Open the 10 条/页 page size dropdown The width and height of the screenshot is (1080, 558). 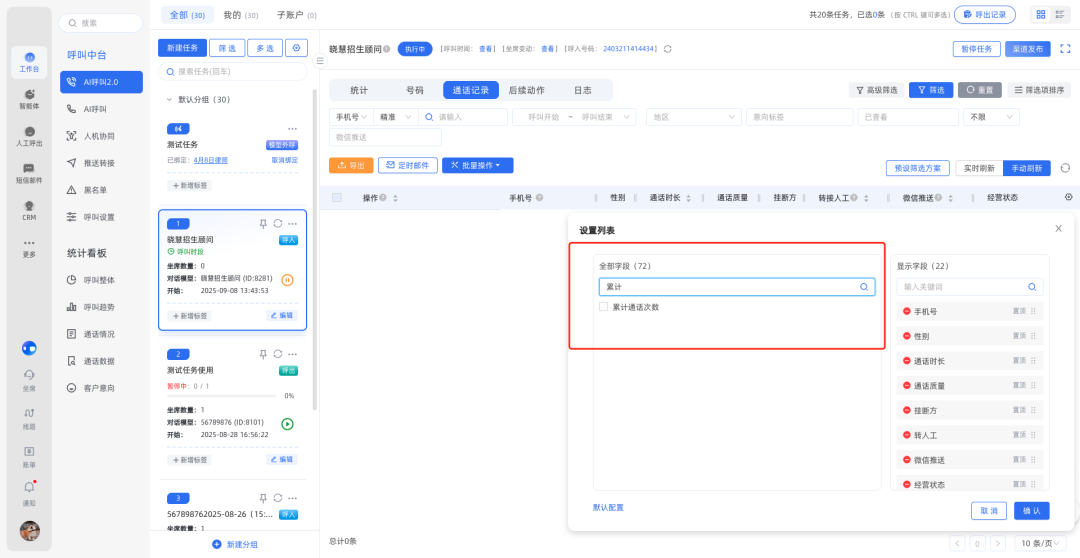tap(1041, 543)
